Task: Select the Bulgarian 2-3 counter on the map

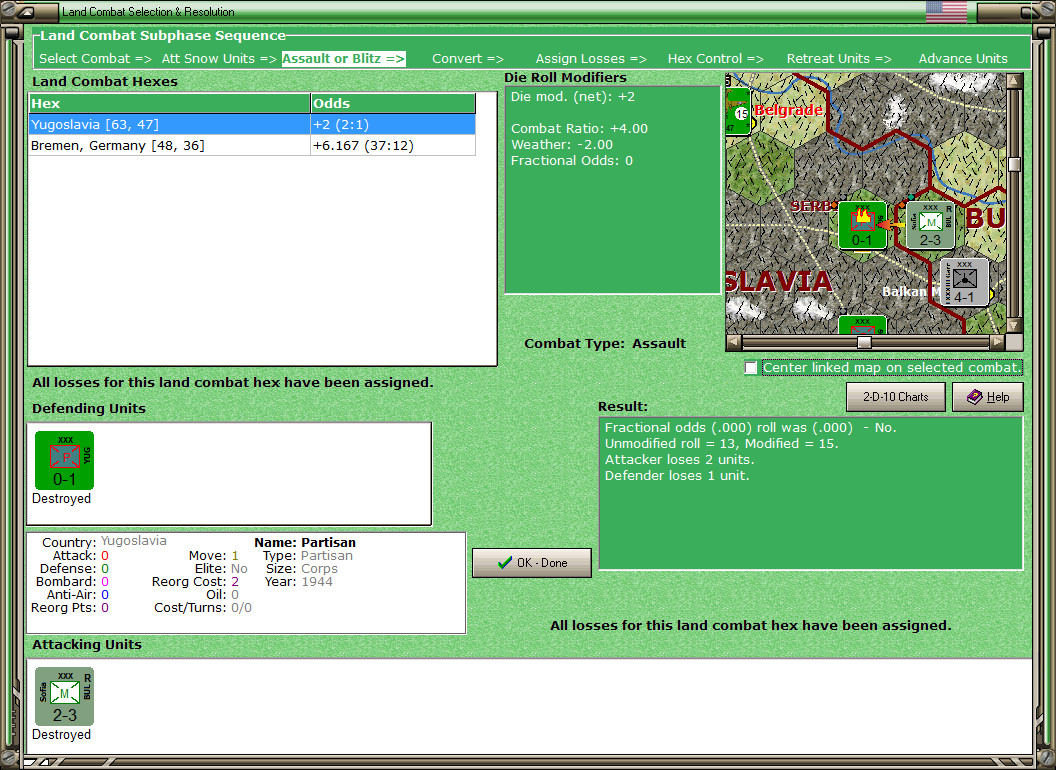Action: click(930, 225)
